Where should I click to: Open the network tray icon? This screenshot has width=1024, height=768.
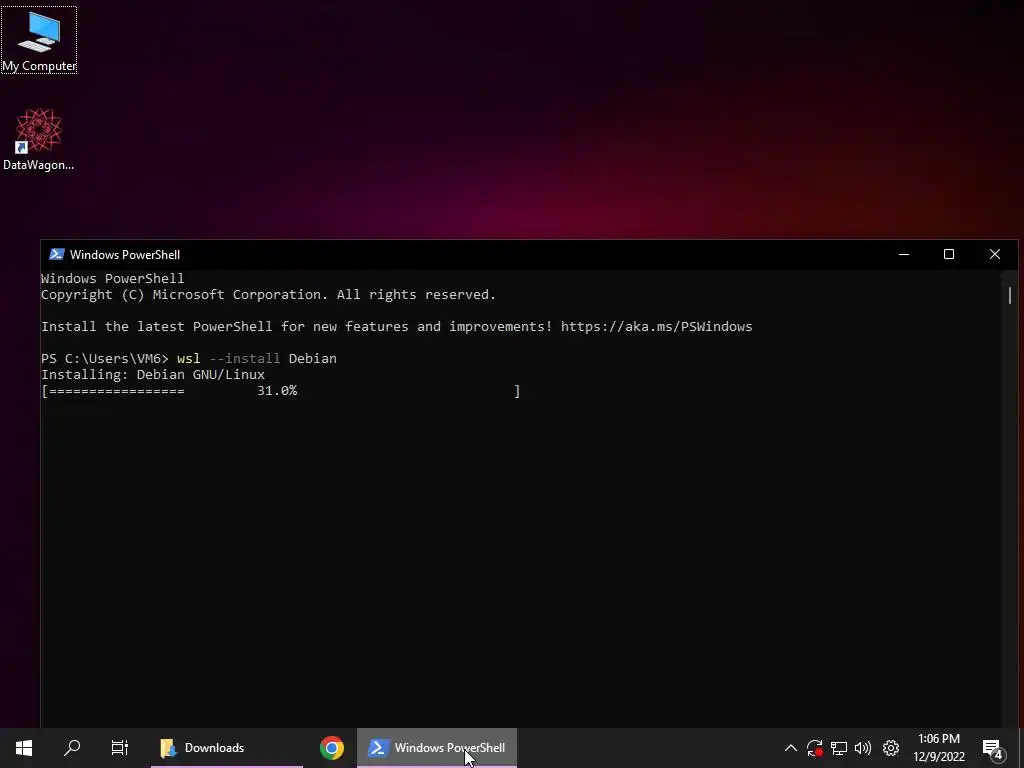point(839,748)
